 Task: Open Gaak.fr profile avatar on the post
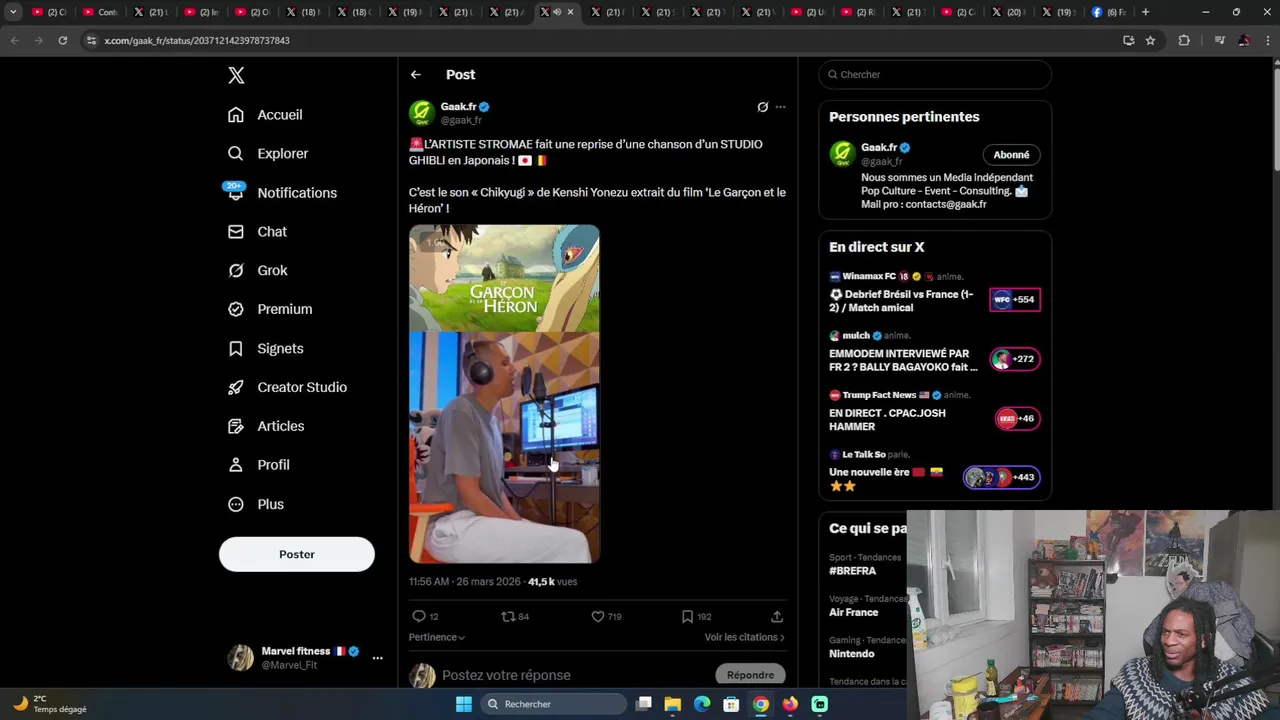click(x=421, y=113)
